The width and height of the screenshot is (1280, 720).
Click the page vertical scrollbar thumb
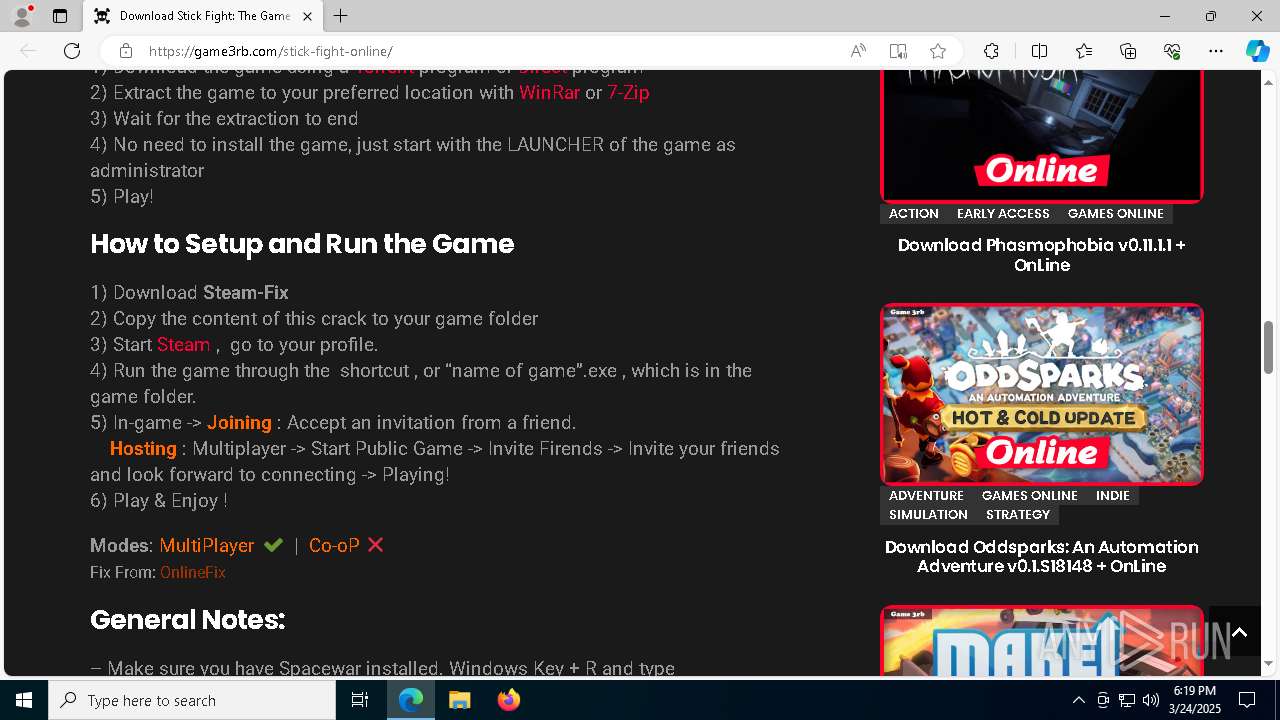pyautogui.click(x=1269, y=347)
